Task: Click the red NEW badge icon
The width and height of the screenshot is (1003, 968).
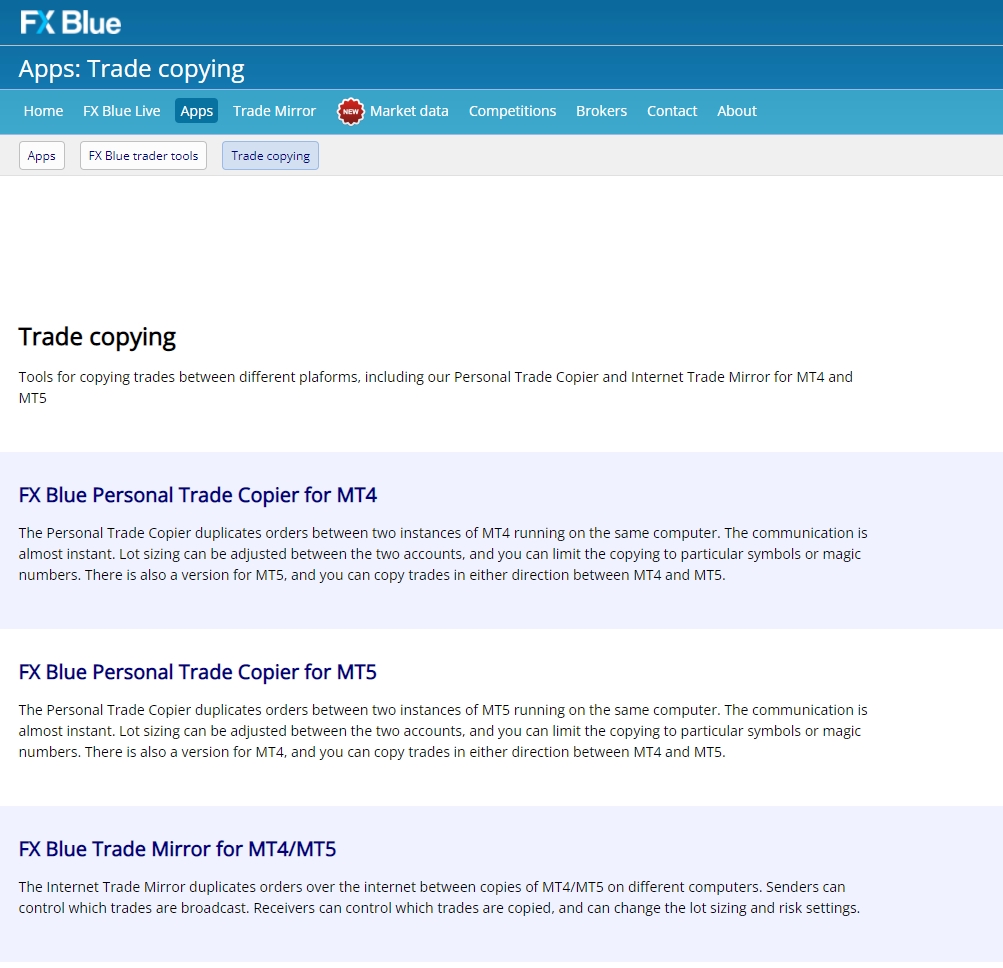Action: coord(350,111)
